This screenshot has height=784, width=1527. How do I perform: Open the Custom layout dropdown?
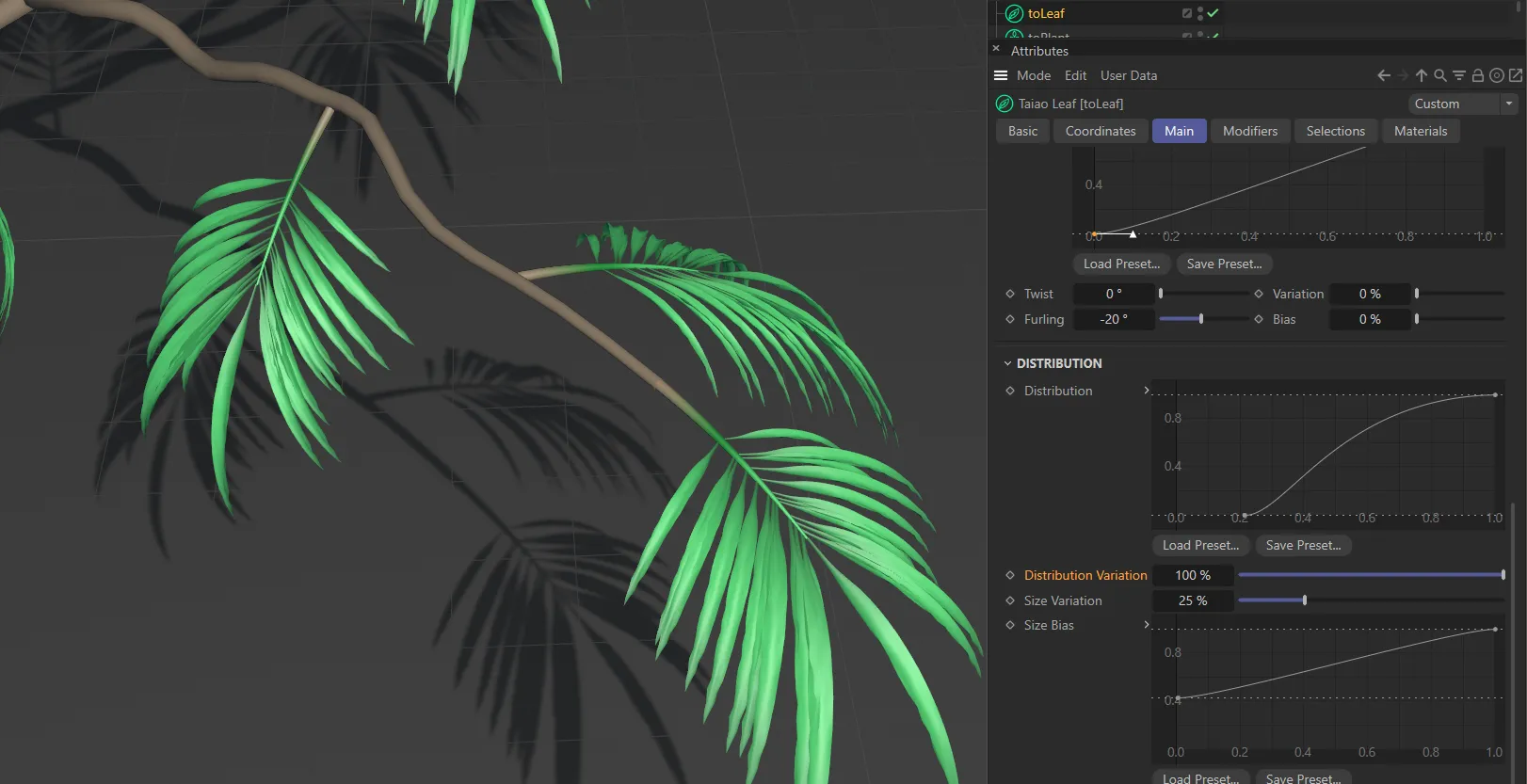coord(1462,104)
